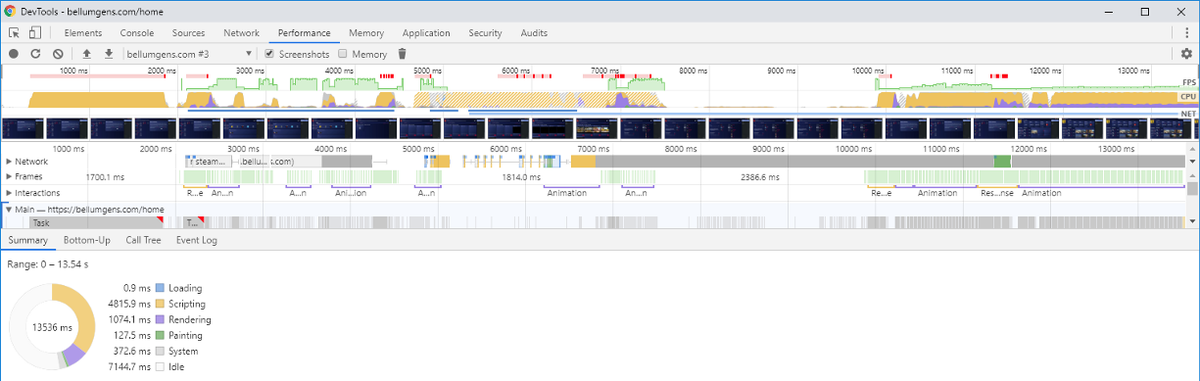Open the Sources tab
This screenshot has width=1200, height=381.
point(188,33)
